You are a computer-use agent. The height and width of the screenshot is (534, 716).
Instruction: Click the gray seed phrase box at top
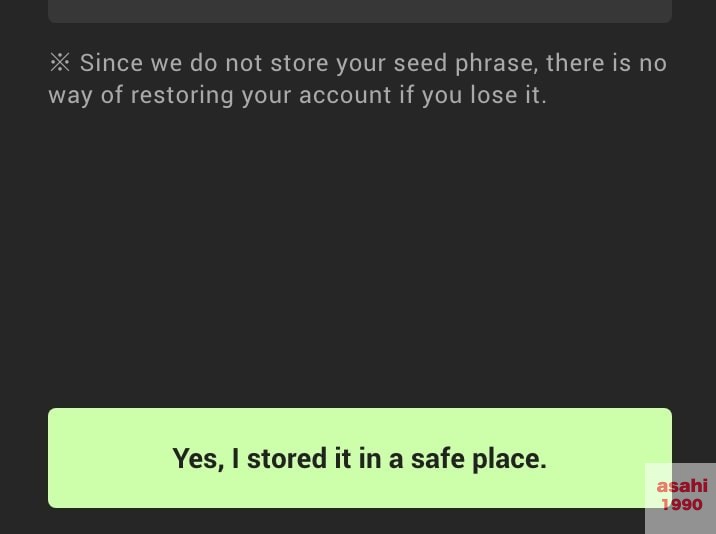[360, 11]
